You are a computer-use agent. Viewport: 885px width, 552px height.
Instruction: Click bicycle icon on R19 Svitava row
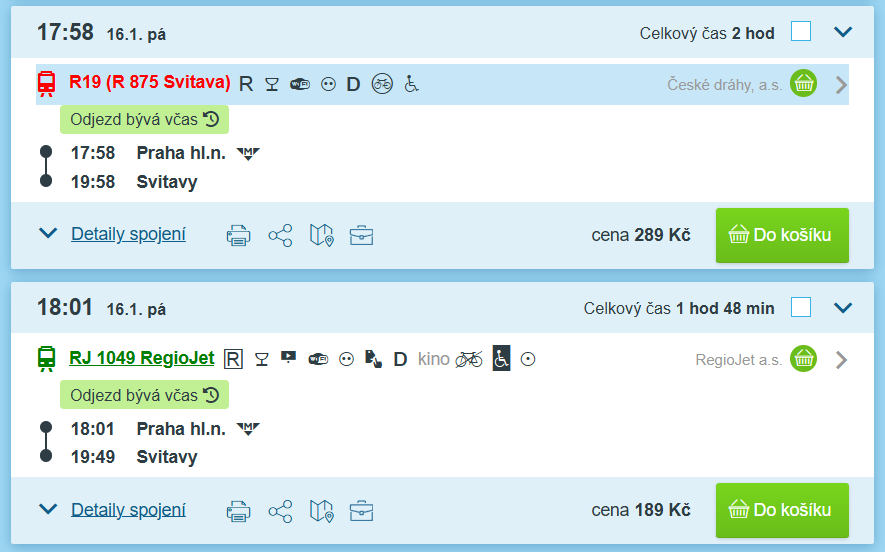(382, 84)
